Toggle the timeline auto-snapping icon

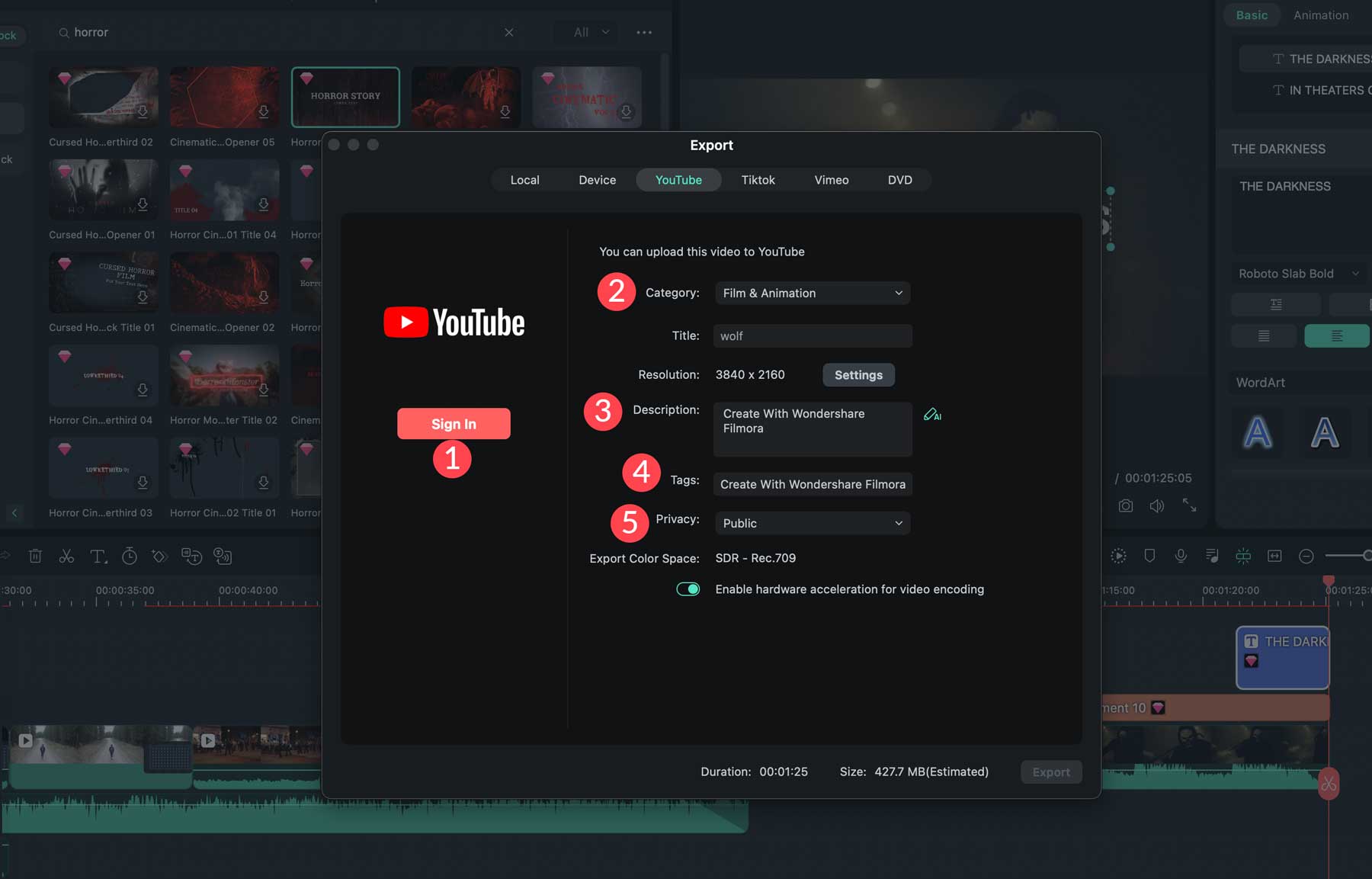pos(1243,556)
